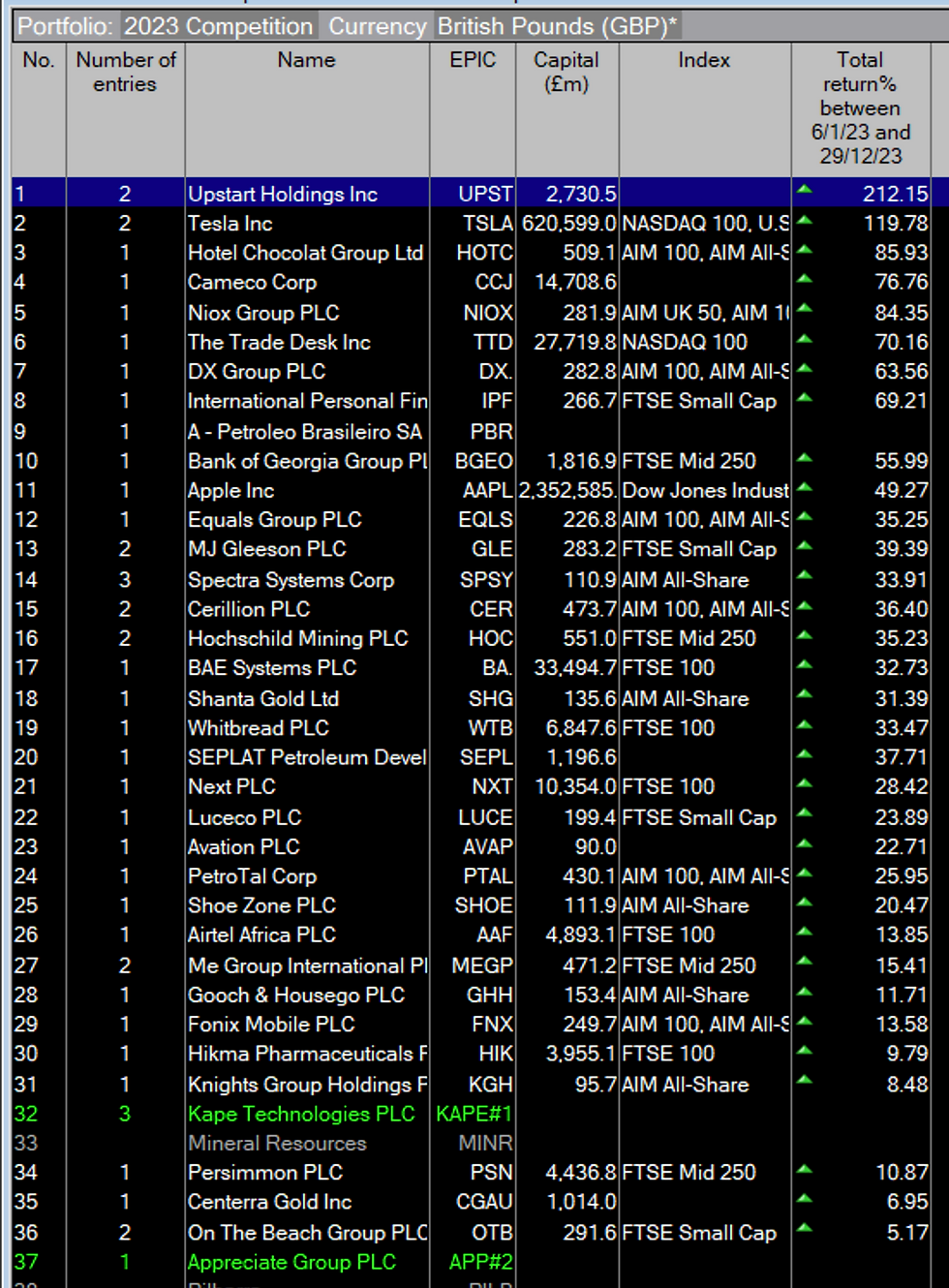Click the SPSY ticker cell
This screenshot has height=1288, width=949.
click(486, 579)
